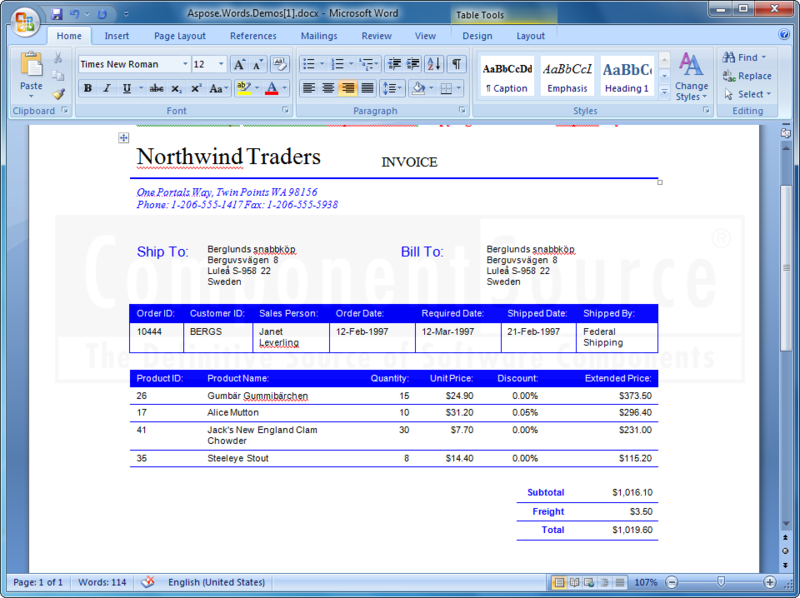Check proofing errors in status bar
This screenshot has height=598, width=800.
(x=147, y=582)
